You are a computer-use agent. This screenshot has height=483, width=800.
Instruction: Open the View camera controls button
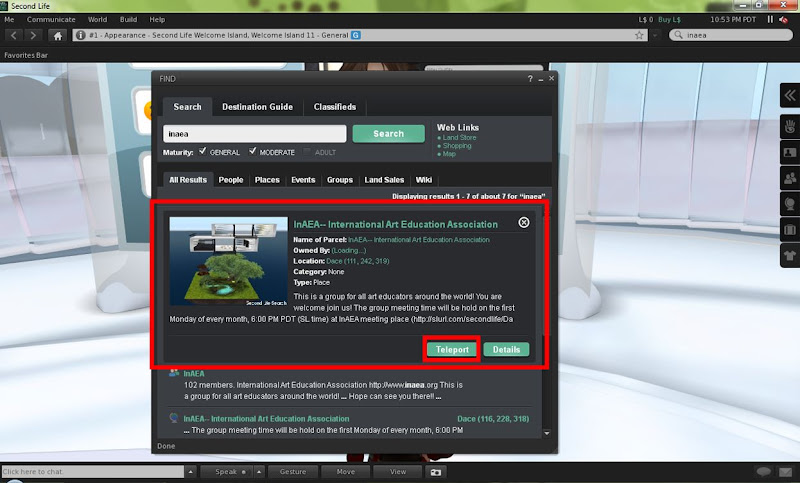pos(398,472)
